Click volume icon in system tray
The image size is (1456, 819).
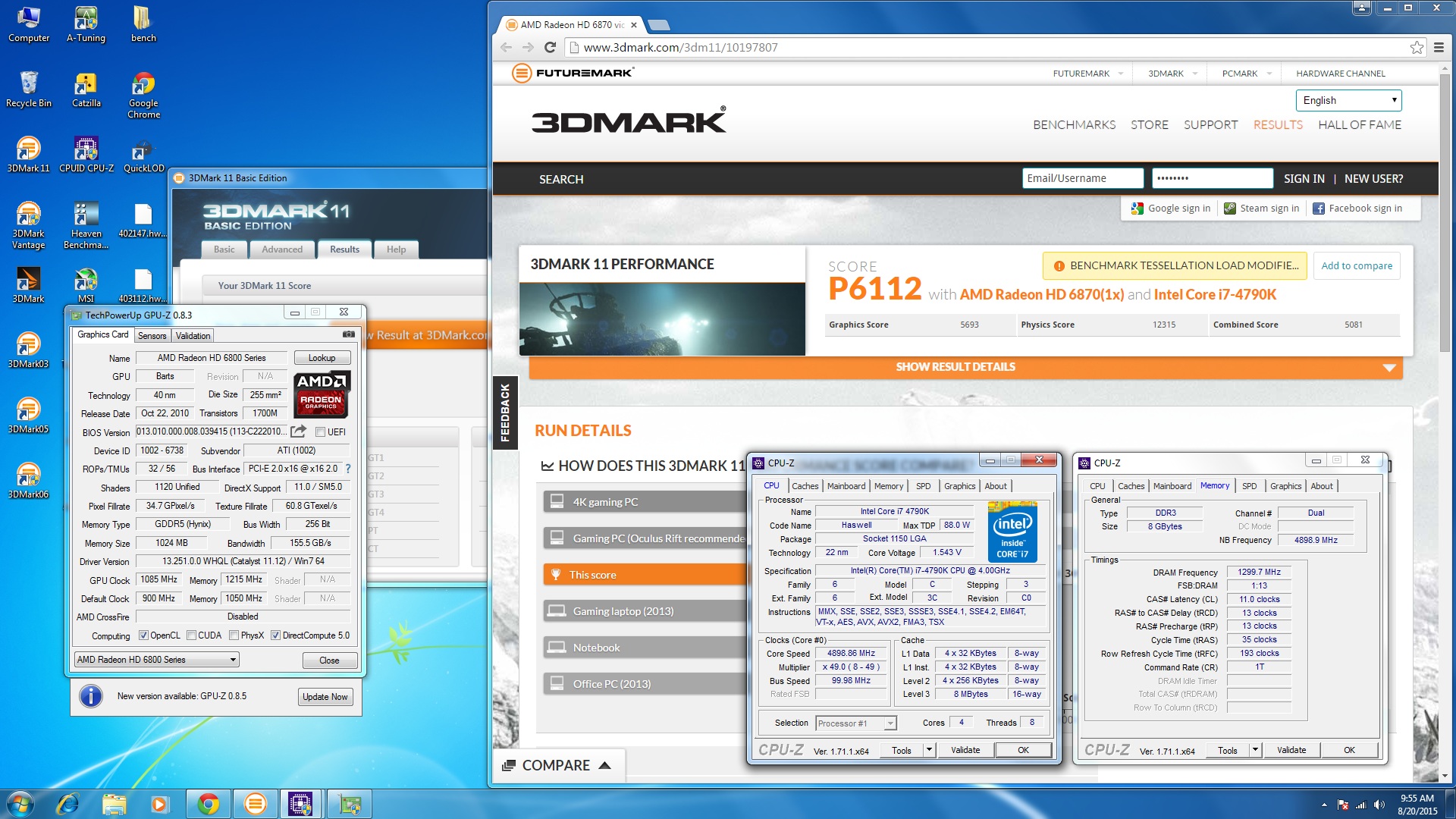(x=1379, y=804)
